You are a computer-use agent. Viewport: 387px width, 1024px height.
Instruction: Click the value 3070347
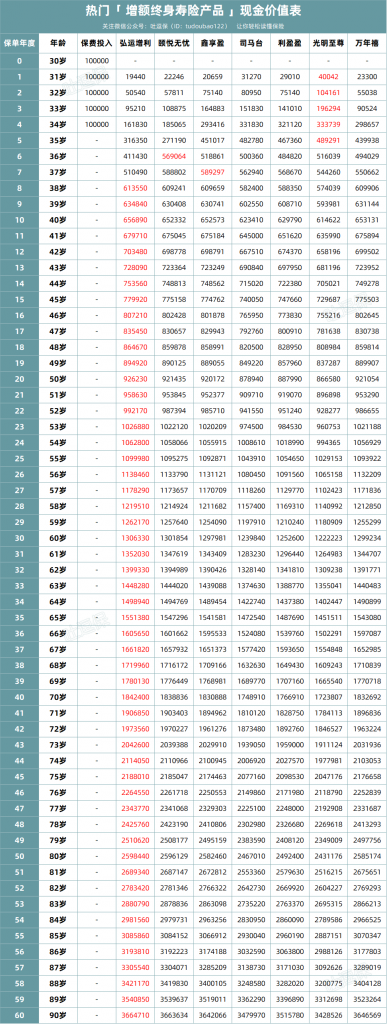(366, 936)
